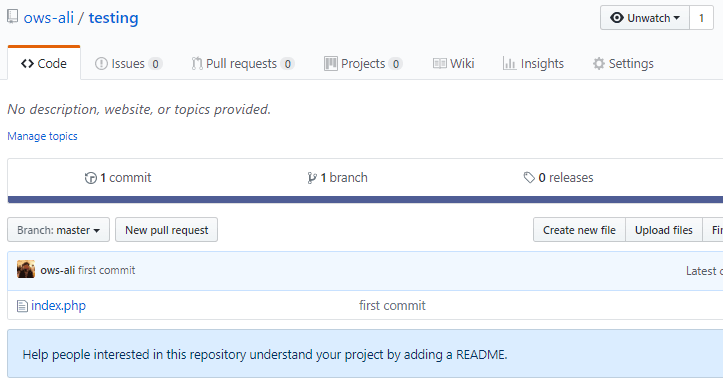Click the README help message text
The width and height of the screenshot is (723, 384).
pos(265,354)
